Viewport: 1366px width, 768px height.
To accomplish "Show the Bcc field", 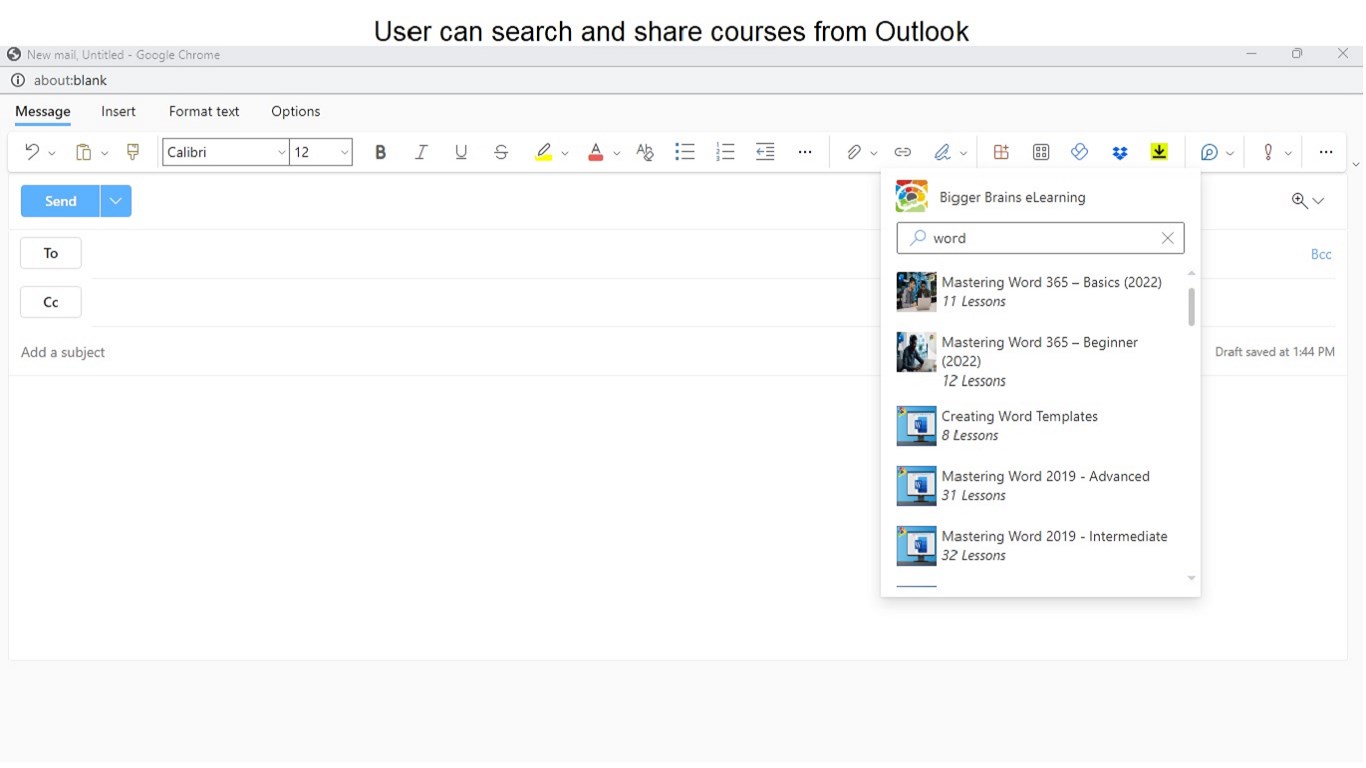I will [x=1321, y=254].
